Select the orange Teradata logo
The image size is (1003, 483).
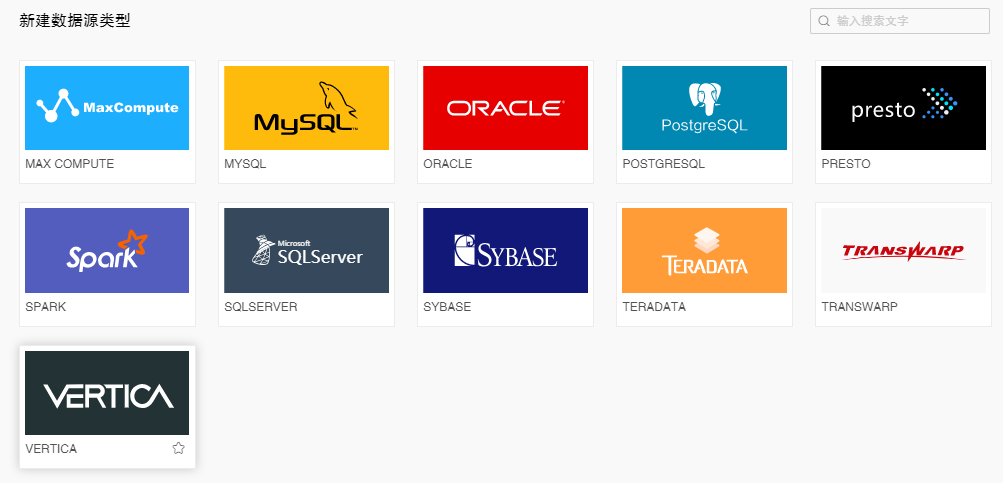(x=704, y=250)
